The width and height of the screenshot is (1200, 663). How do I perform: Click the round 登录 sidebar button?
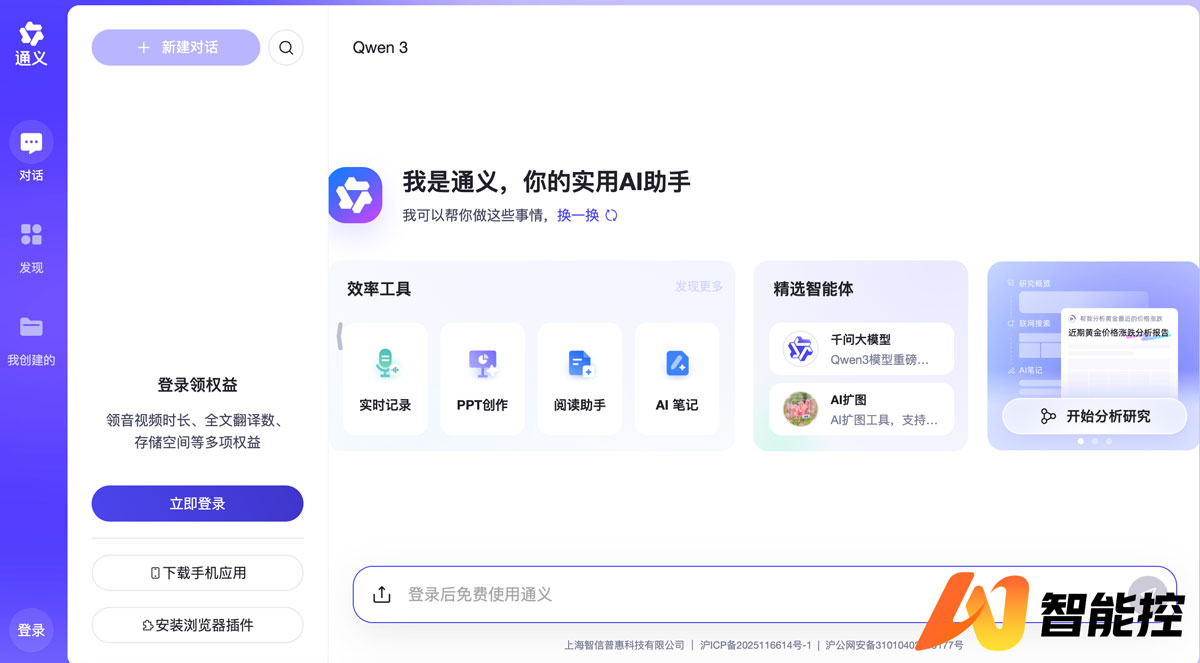click(x=31, y=630)
